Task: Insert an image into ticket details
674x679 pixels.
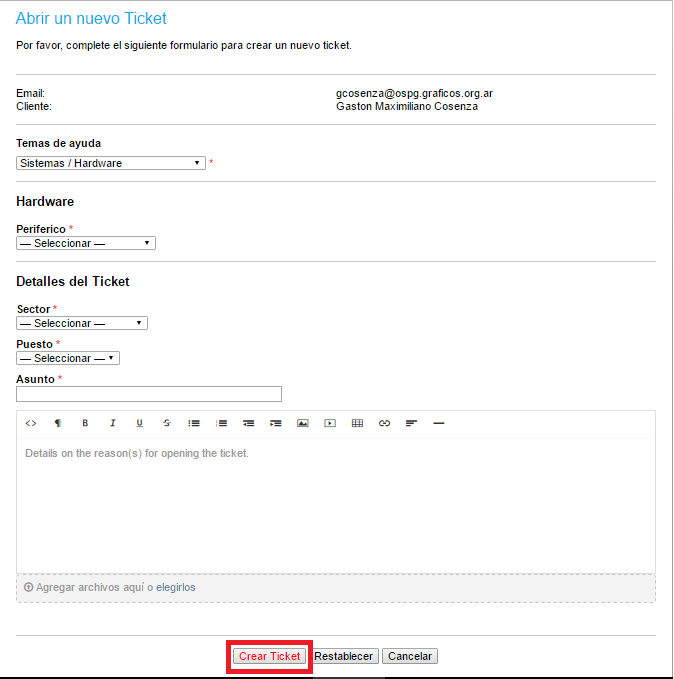Action: click(303, 423)
